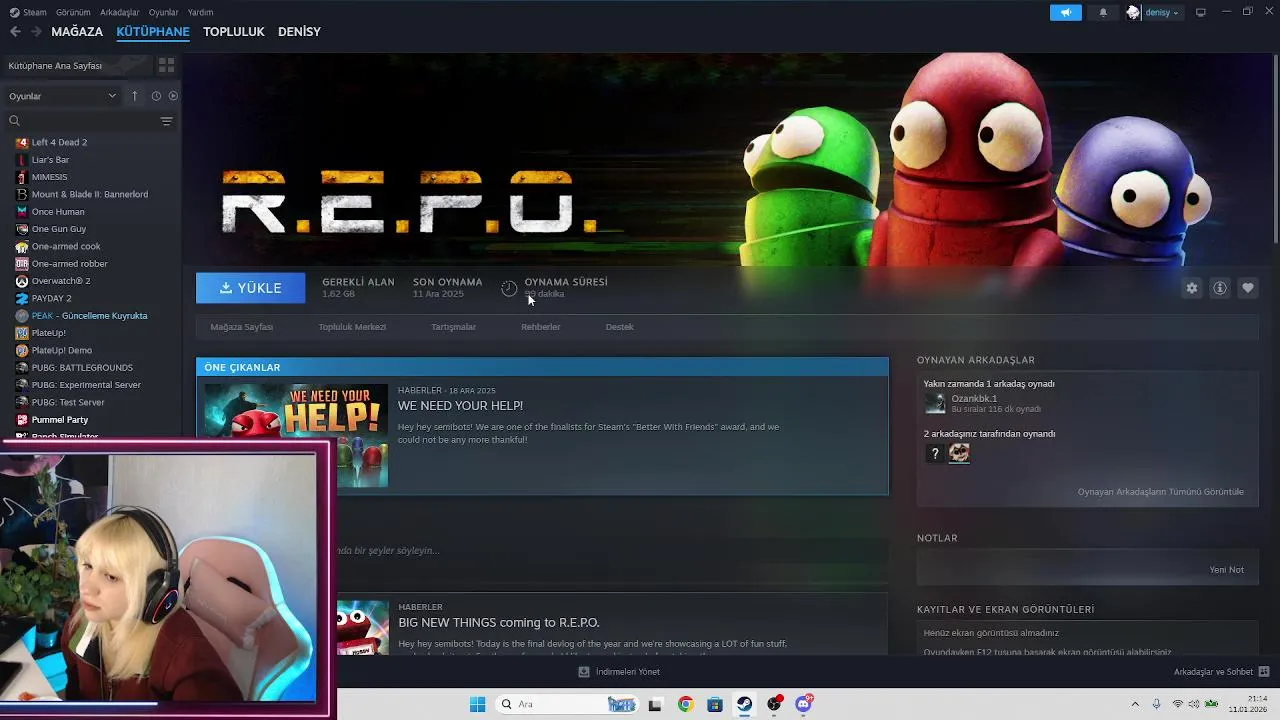Select Liar's Bar in library
1280x720 pixels.
pos(50,160)
